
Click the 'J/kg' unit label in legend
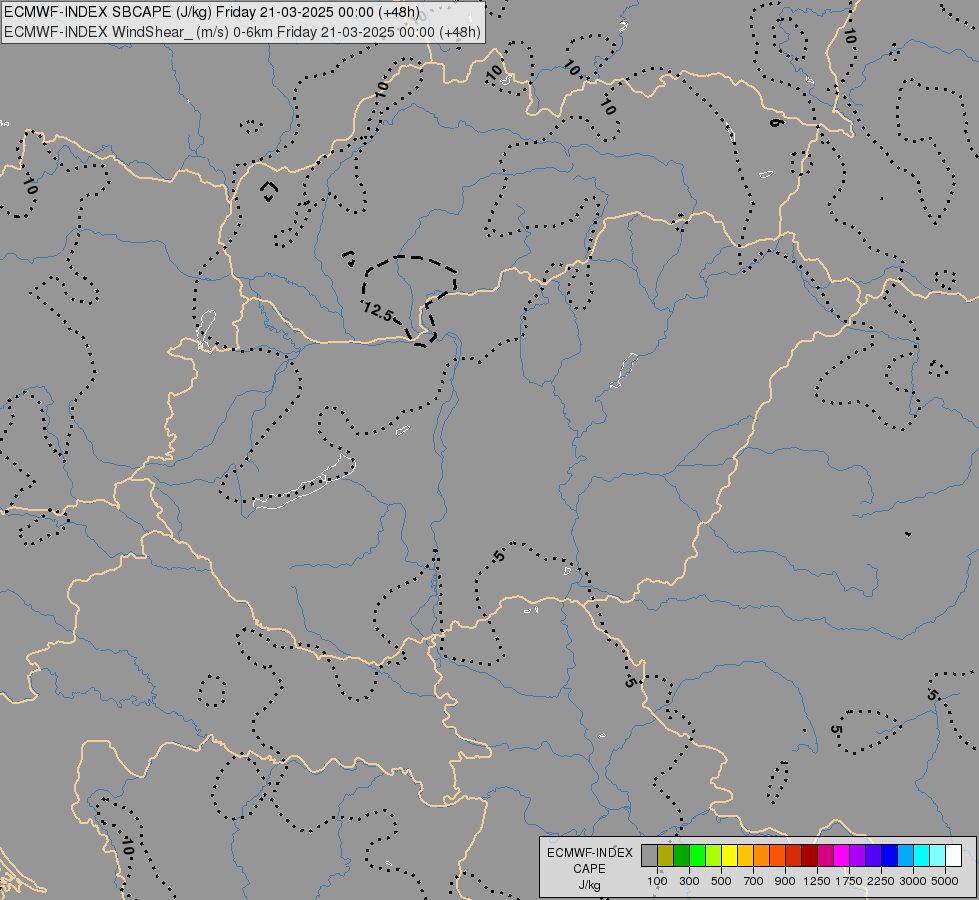coord(589,885)
